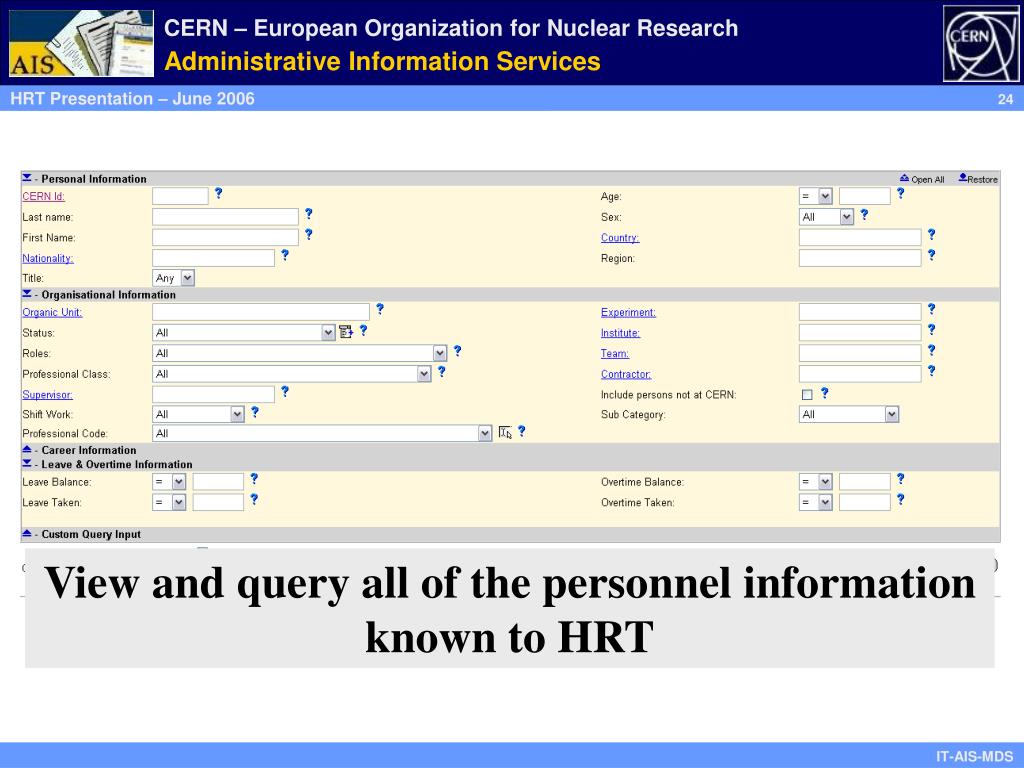Open the Status dropdown
Viewport: 1024px width, 768px height.
(244, 332)
